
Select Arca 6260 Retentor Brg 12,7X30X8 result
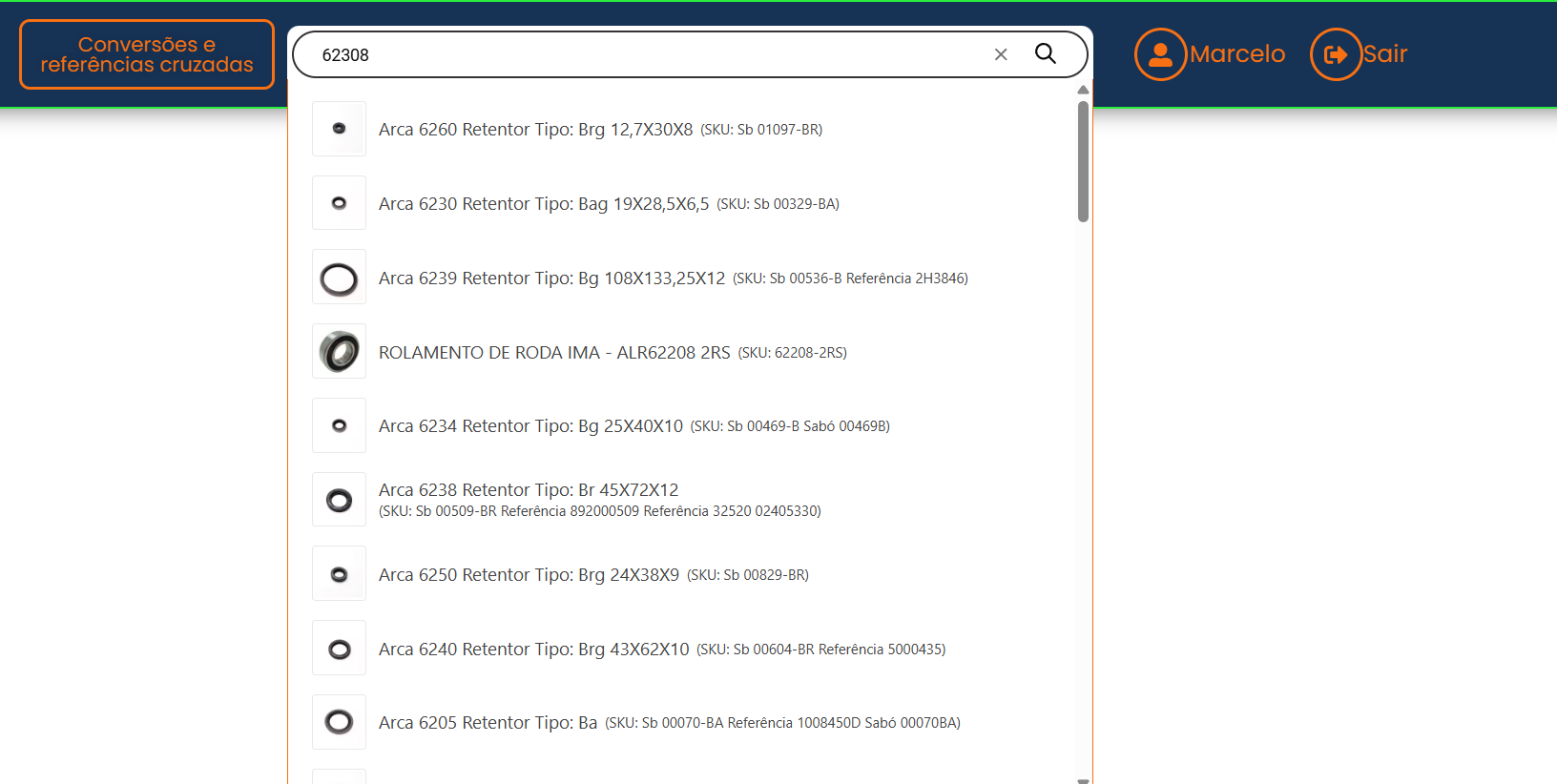pyautogui.click(x=535, y=129)
